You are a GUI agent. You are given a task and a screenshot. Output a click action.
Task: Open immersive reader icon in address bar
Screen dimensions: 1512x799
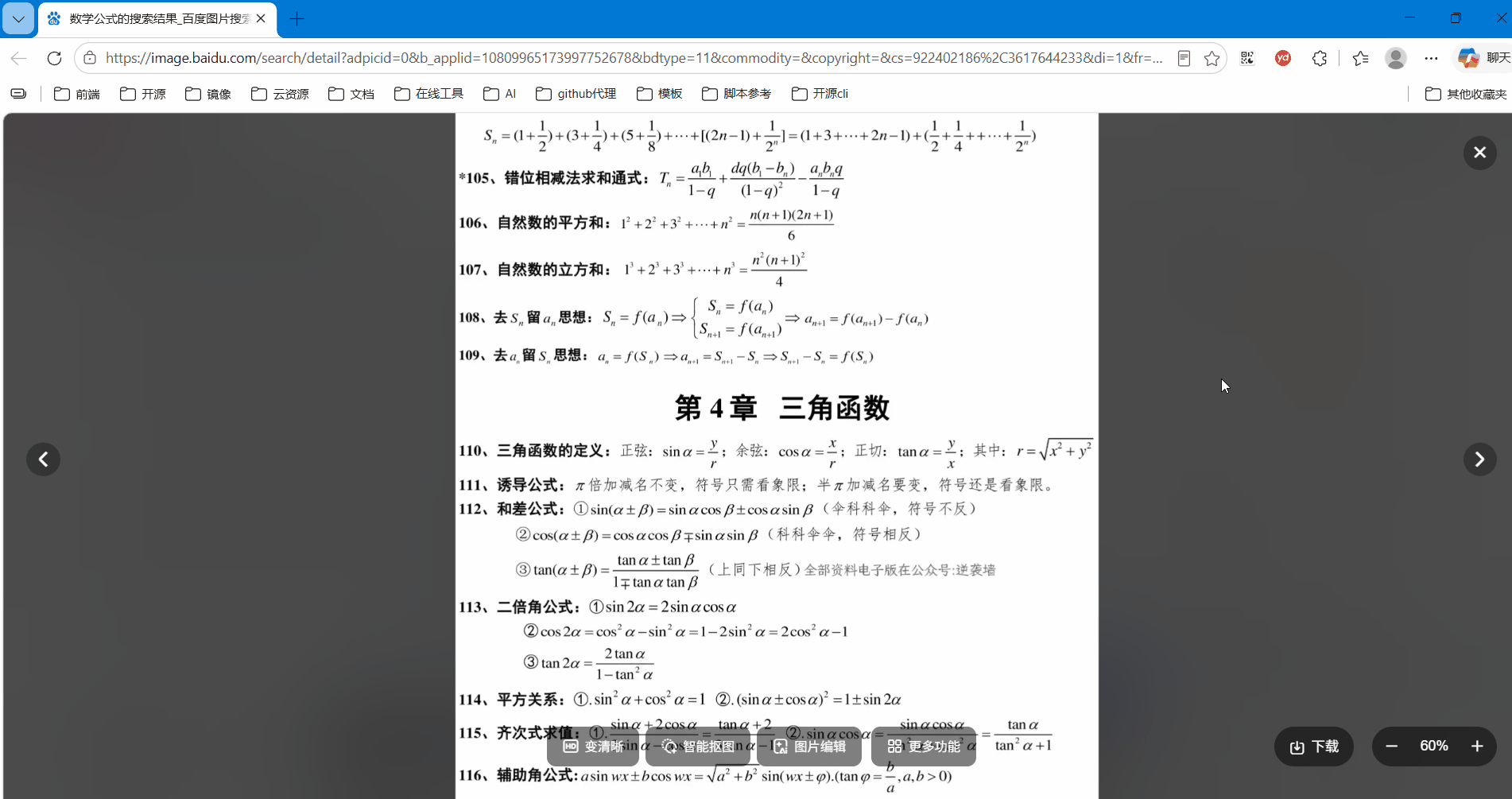[x=1184, y=58]
